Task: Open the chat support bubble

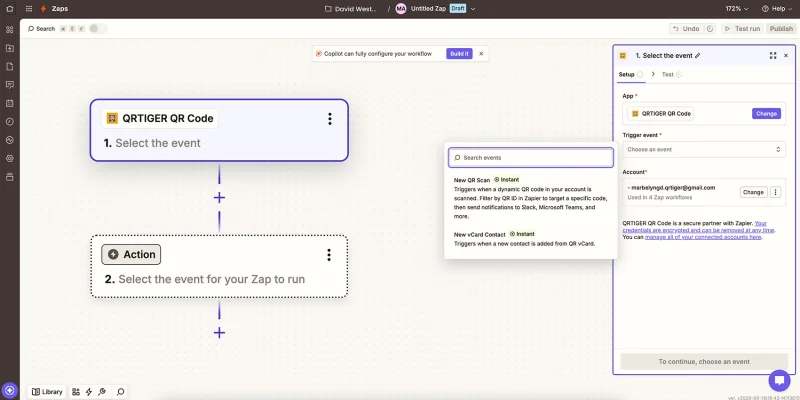Action: pos(779,380)
